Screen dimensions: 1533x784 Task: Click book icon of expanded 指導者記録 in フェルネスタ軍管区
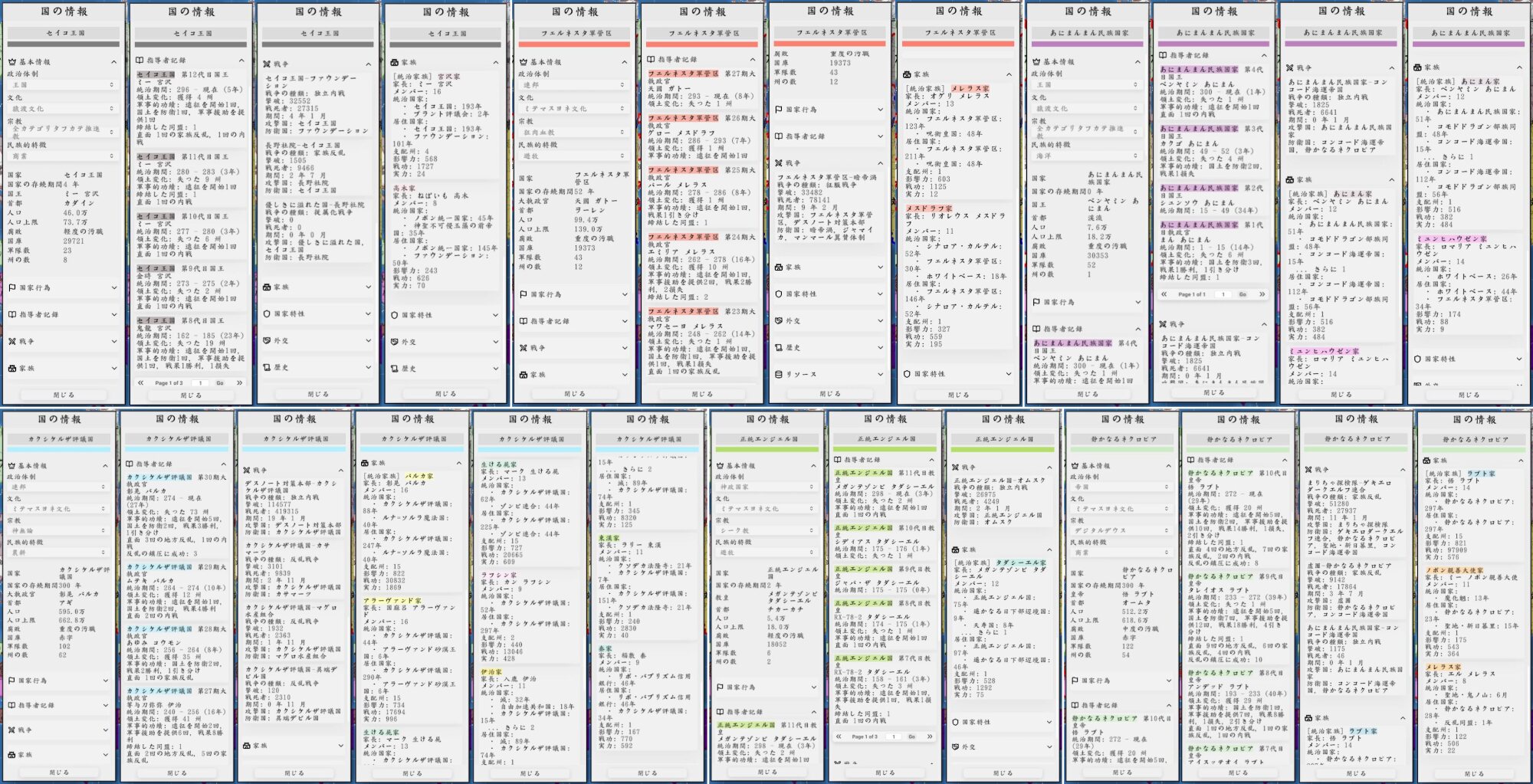click(x=651, y=60)
